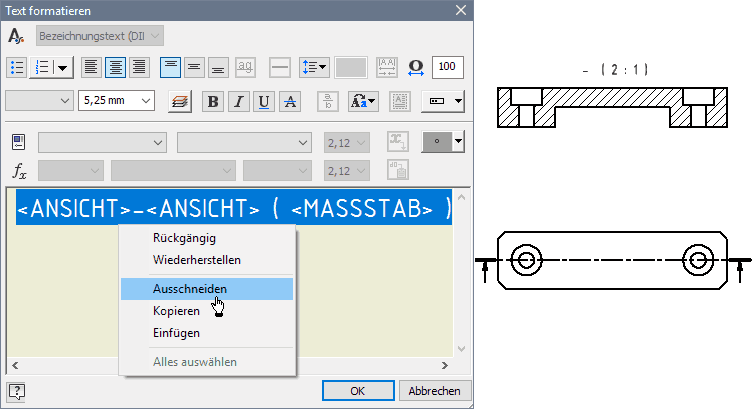Apply strikethrough to selected text

(x=290, y=100)
